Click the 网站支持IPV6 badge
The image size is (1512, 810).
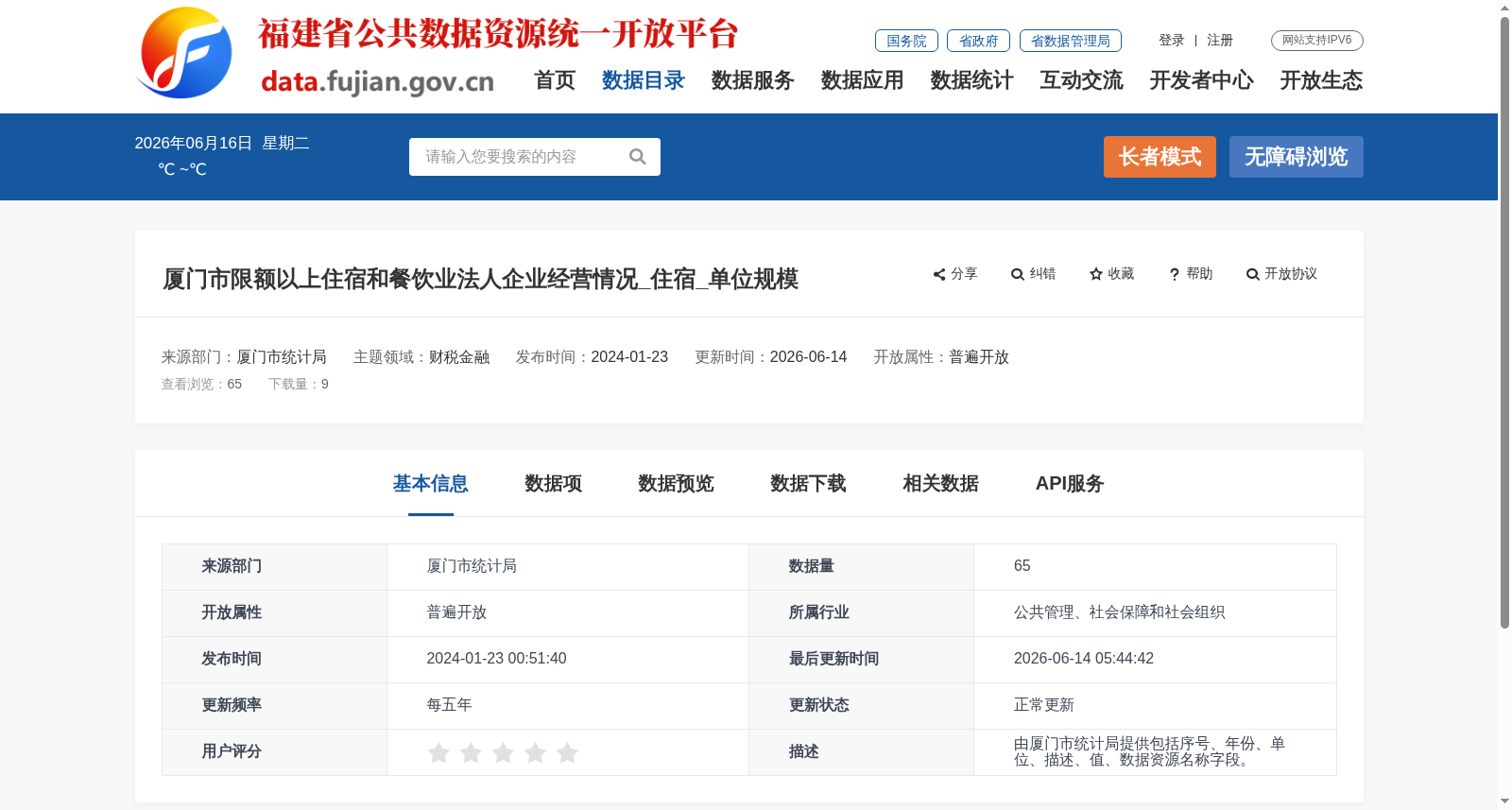point(1317,41)
